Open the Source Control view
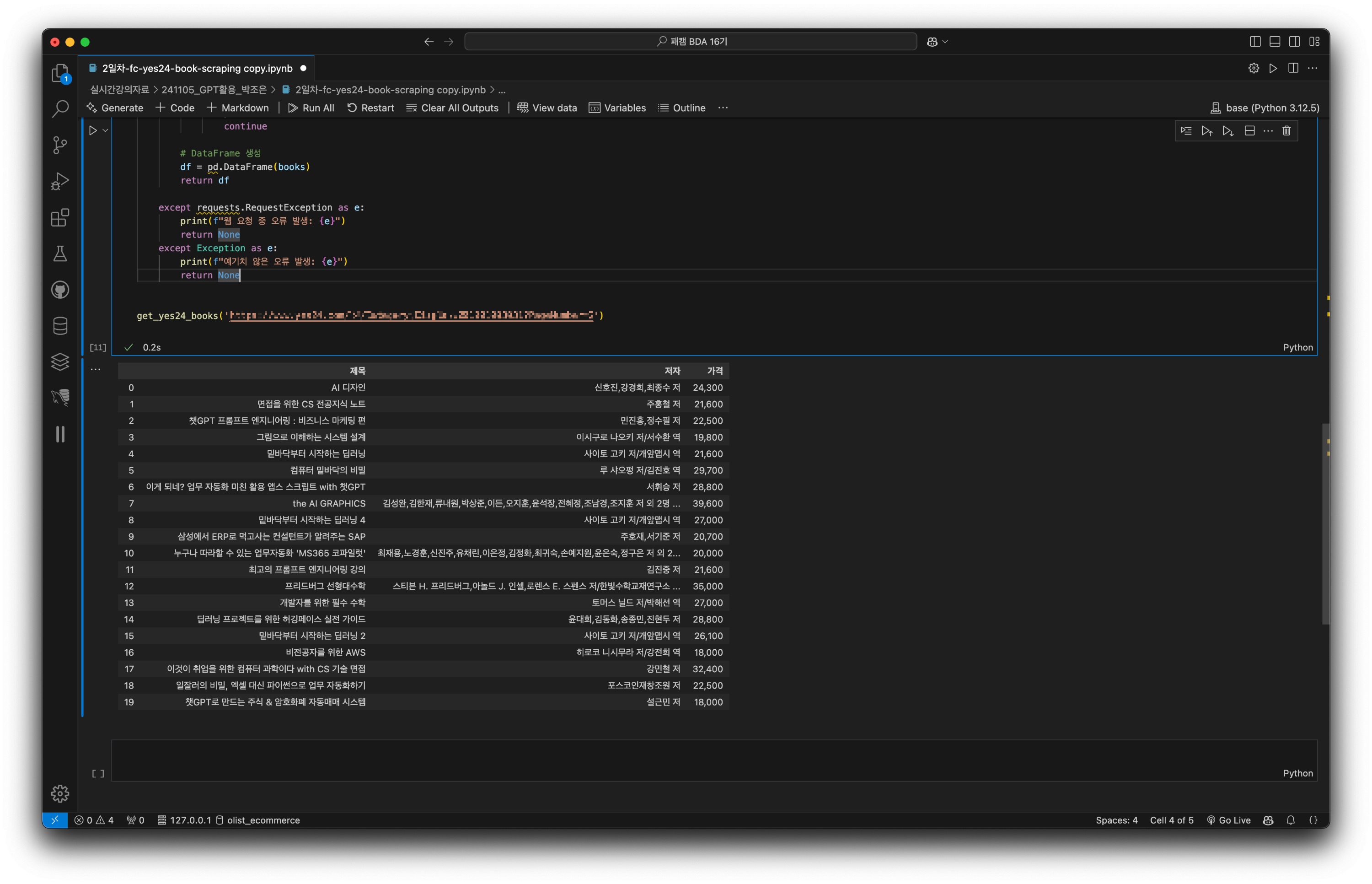 (x=60, y=145)
